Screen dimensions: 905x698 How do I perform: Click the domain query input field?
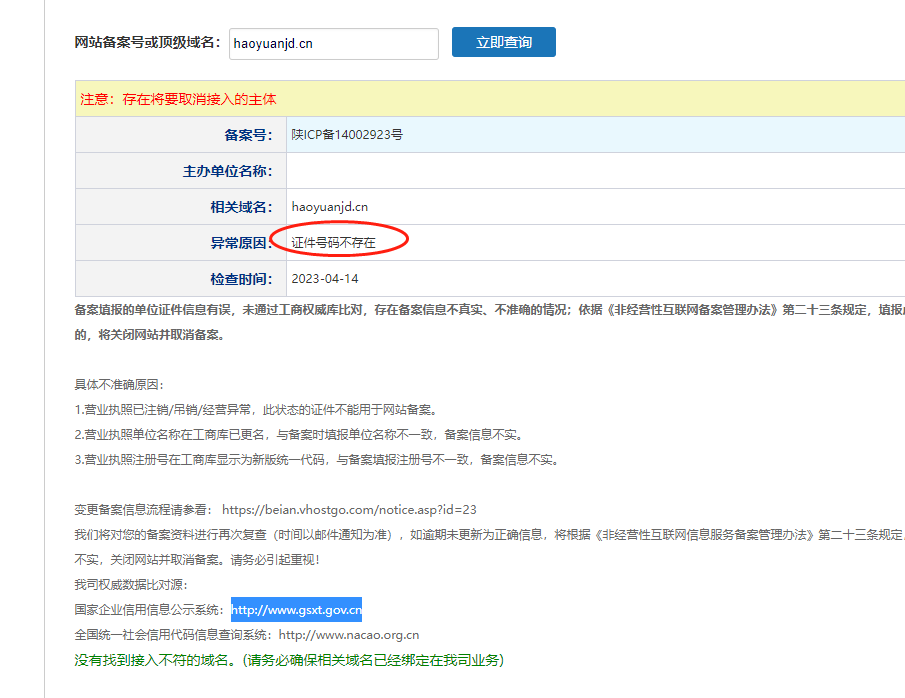333,44
